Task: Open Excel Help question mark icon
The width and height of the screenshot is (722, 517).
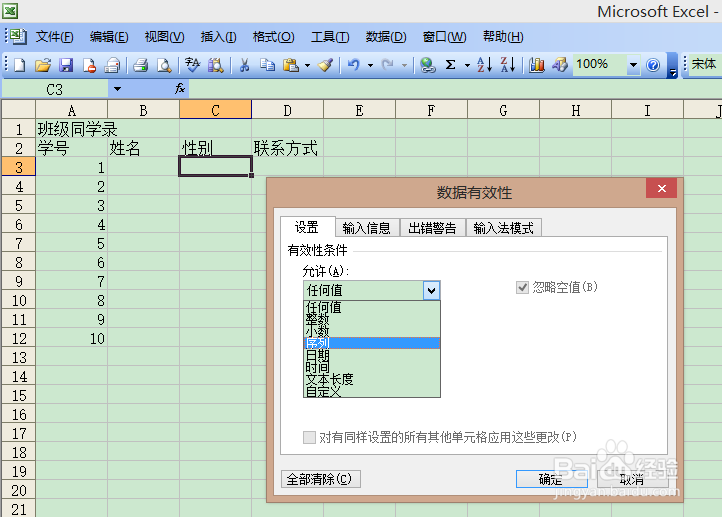Action: (x=653, y=65)
